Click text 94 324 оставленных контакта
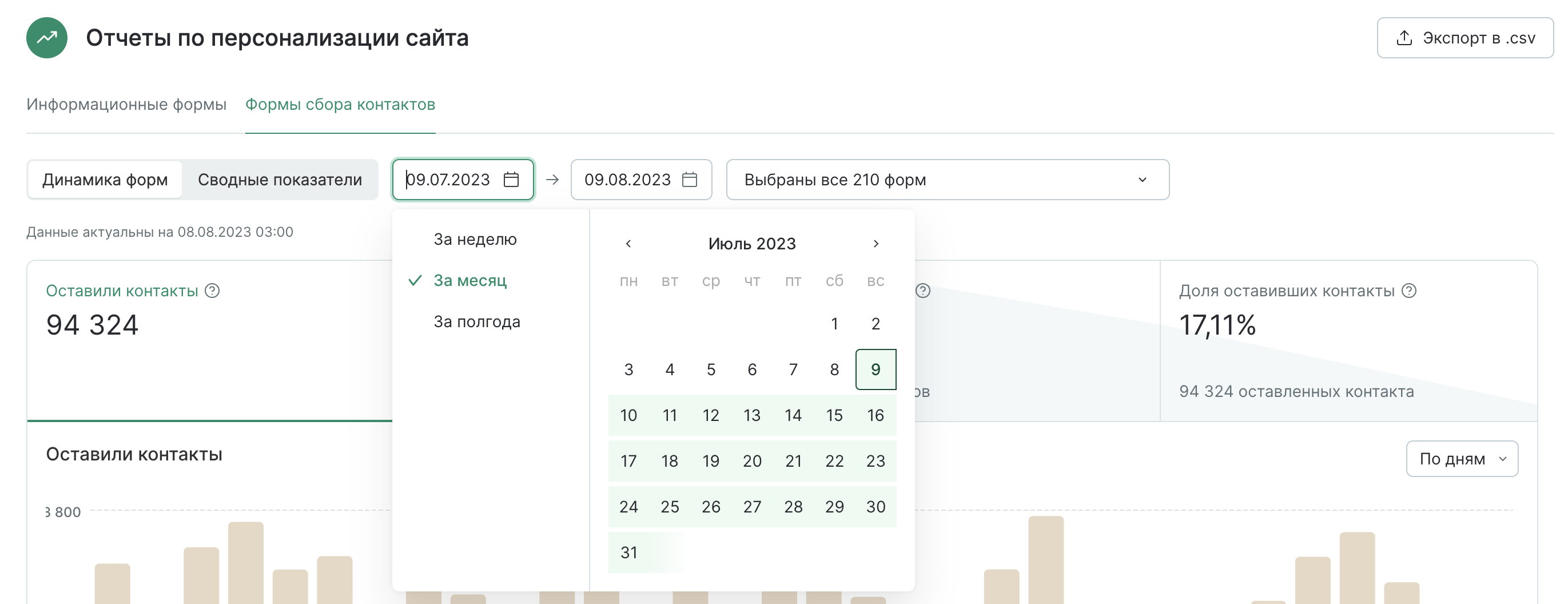Screen dimensions: 1568x604 [x=1296, y=391]
